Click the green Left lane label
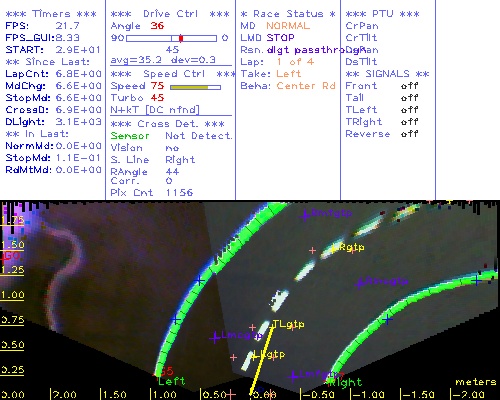 (171, 381)
